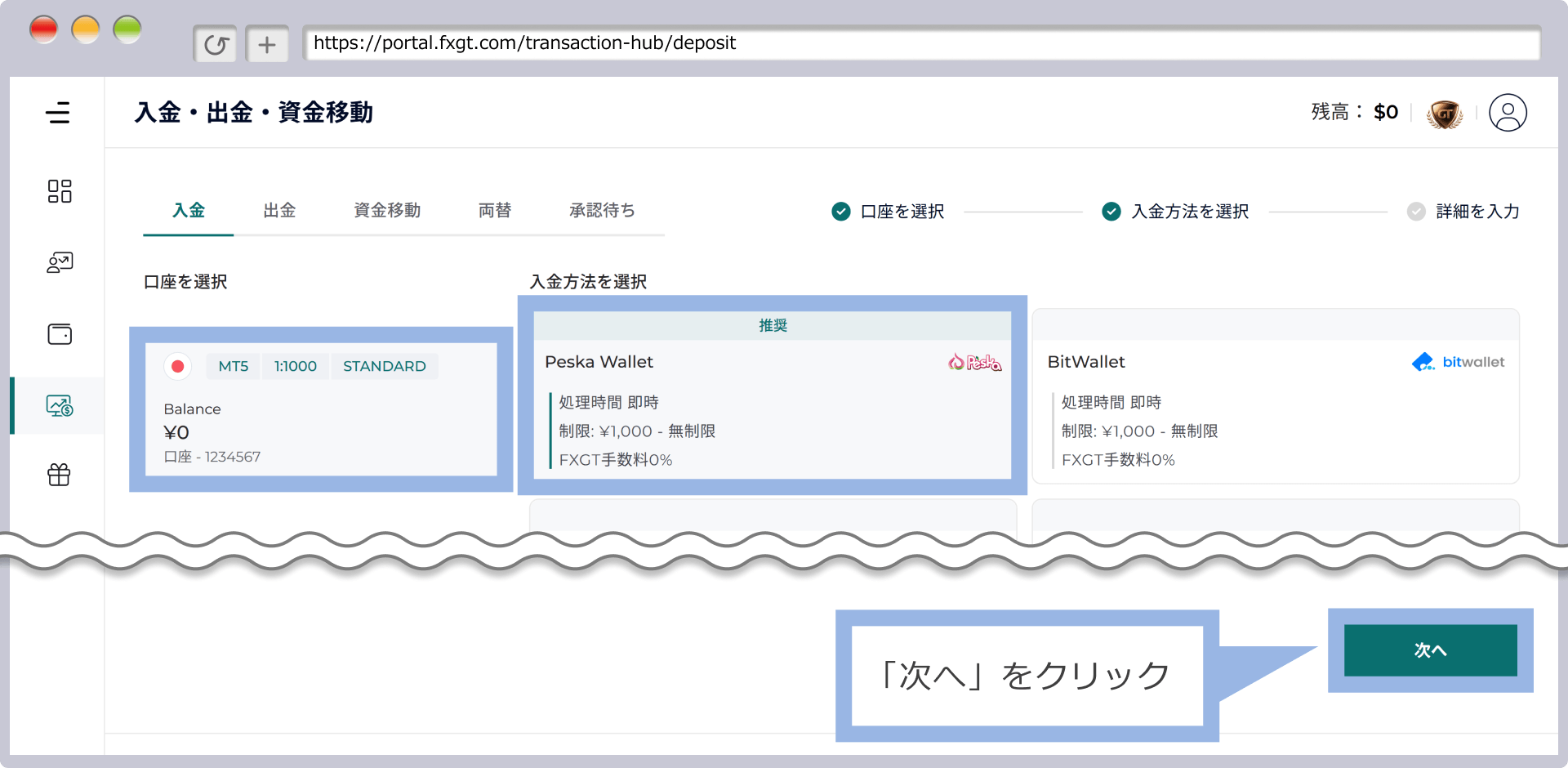This screenshot has height=768, width=1568.
Task: Click BitWallet 制限: ¥1,000 - 無制限 text
Action: (x=1139, y=431)
